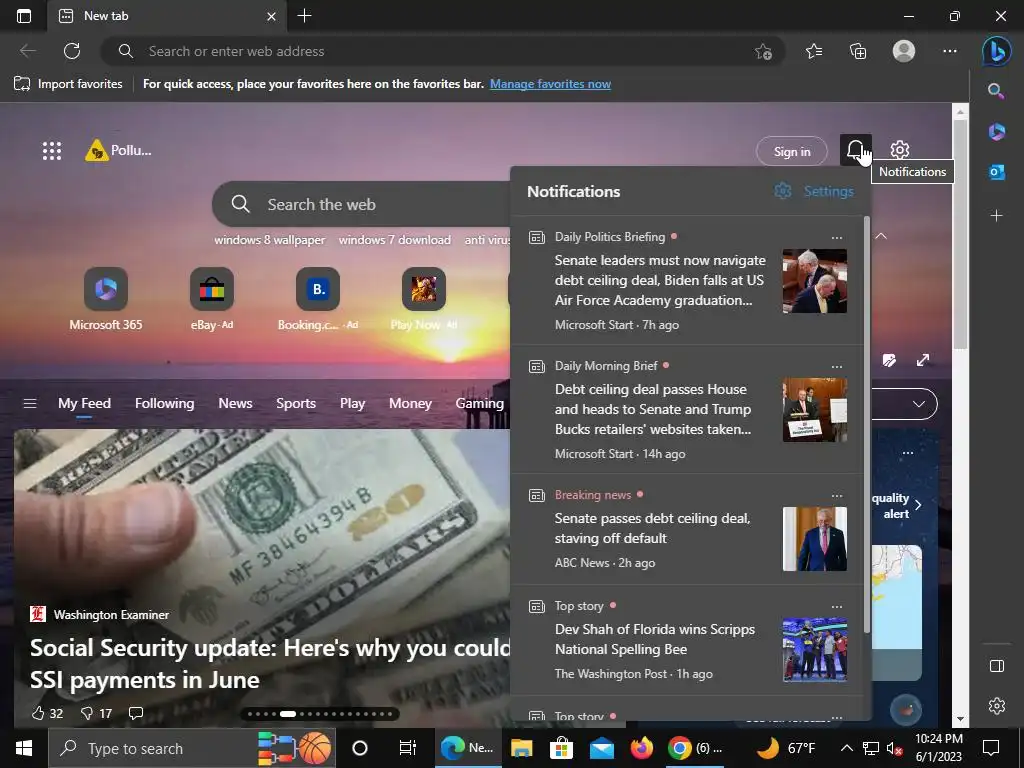Image resolution: width=1024 pixels, height=768 pixels.
Task: Open the tab actions menu icon
Action: point(24,16)
